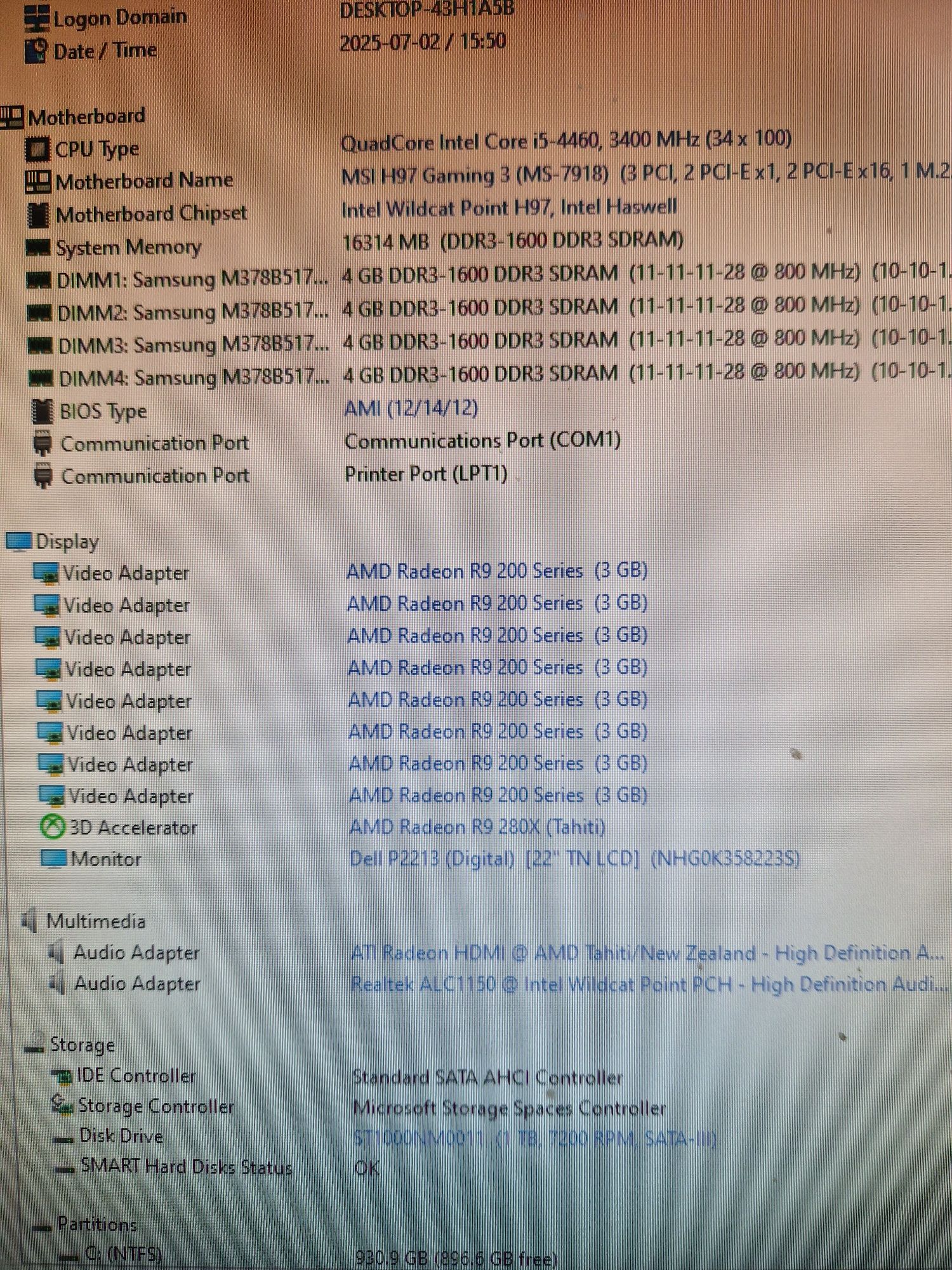Select the MSI H97 Gaming 3 value
Viewport: 952px width, 1270px height.
coord(645,173)
